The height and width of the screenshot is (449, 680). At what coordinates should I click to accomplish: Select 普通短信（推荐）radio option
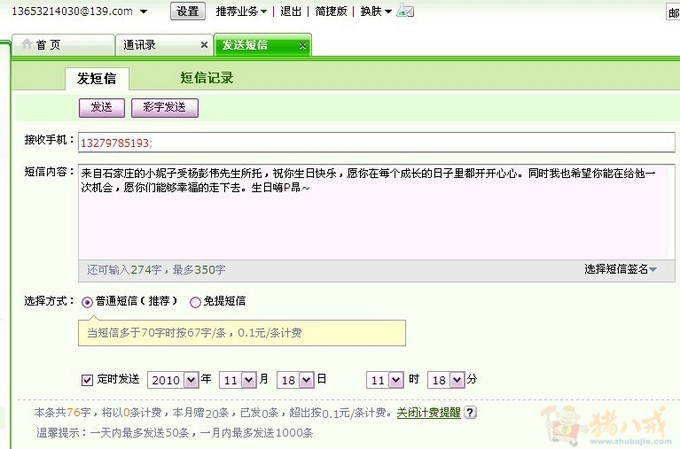point(87,302)
